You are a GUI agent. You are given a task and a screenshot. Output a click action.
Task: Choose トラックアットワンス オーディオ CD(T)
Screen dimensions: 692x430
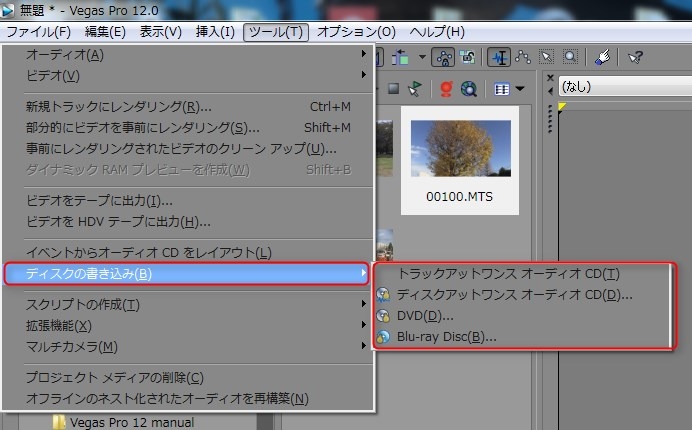coord(523,274)
